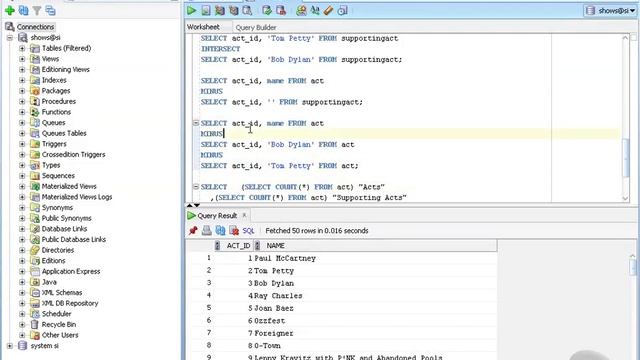
Task: Select Application Express tree item
Action: point(71,271)
